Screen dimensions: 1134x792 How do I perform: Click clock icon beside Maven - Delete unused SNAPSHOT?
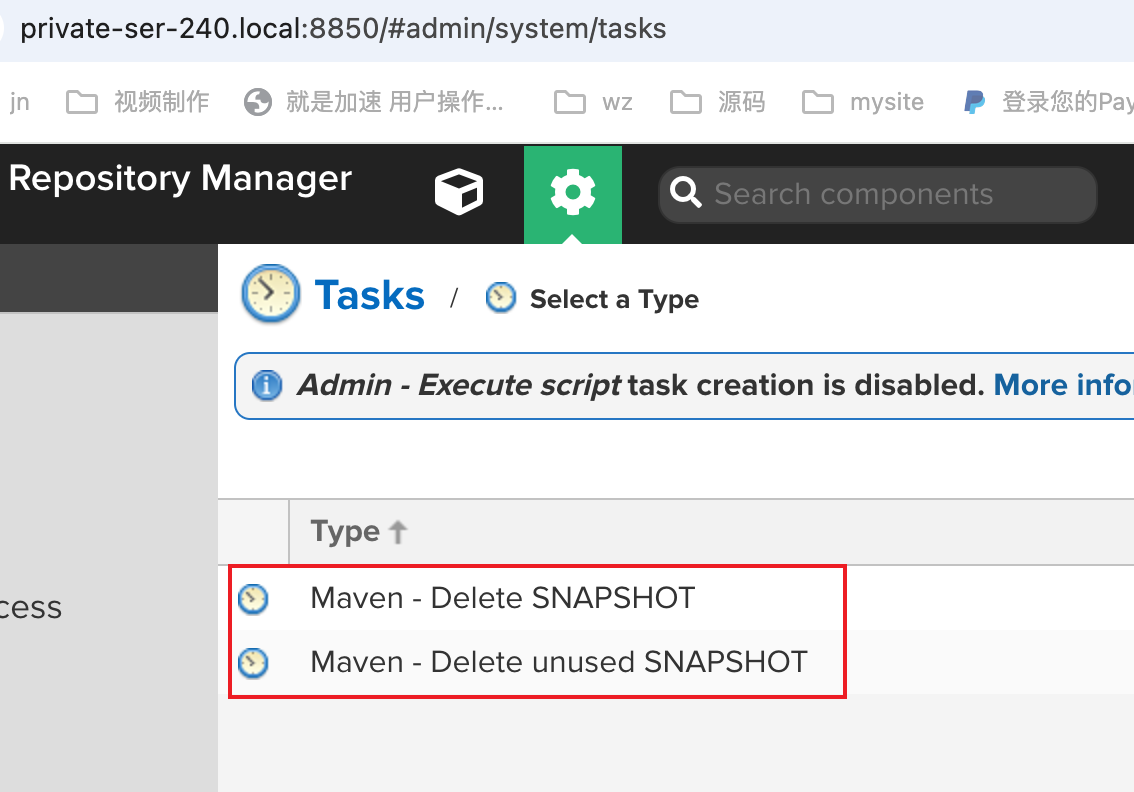[254, 662]
